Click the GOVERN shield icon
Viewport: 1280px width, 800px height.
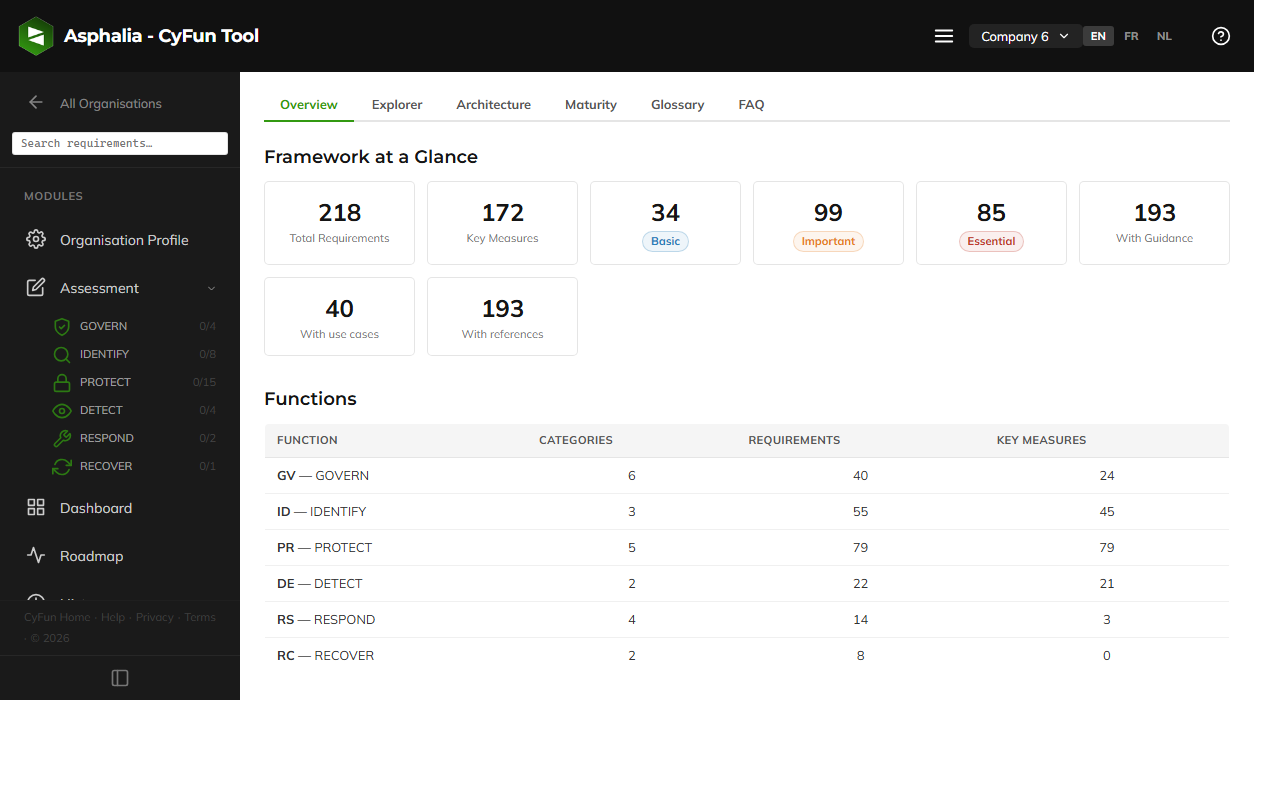click(62, 325)
